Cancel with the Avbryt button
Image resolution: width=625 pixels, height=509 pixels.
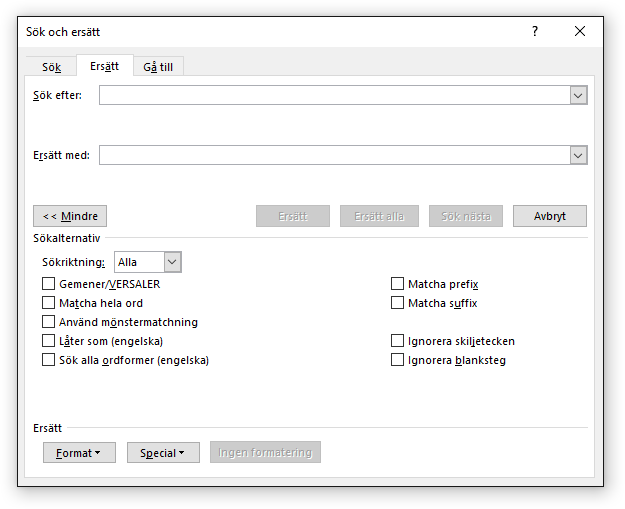550,216
